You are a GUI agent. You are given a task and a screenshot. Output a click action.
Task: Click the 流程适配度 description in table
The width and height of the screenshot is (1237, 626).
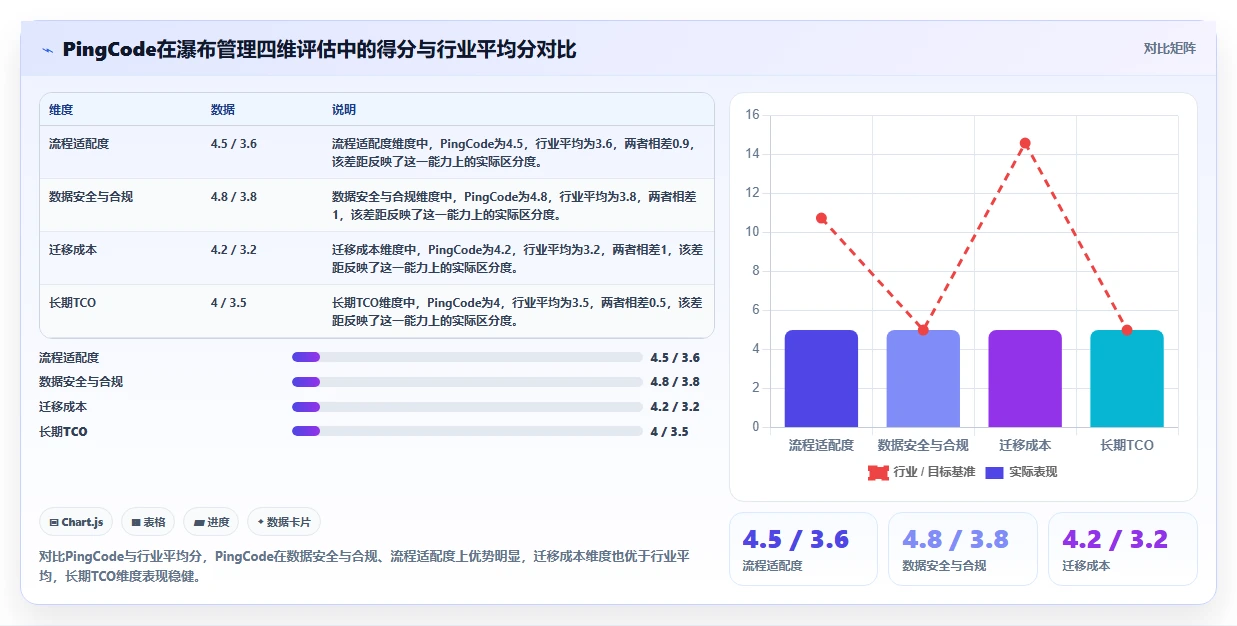(x=517, y=153)
